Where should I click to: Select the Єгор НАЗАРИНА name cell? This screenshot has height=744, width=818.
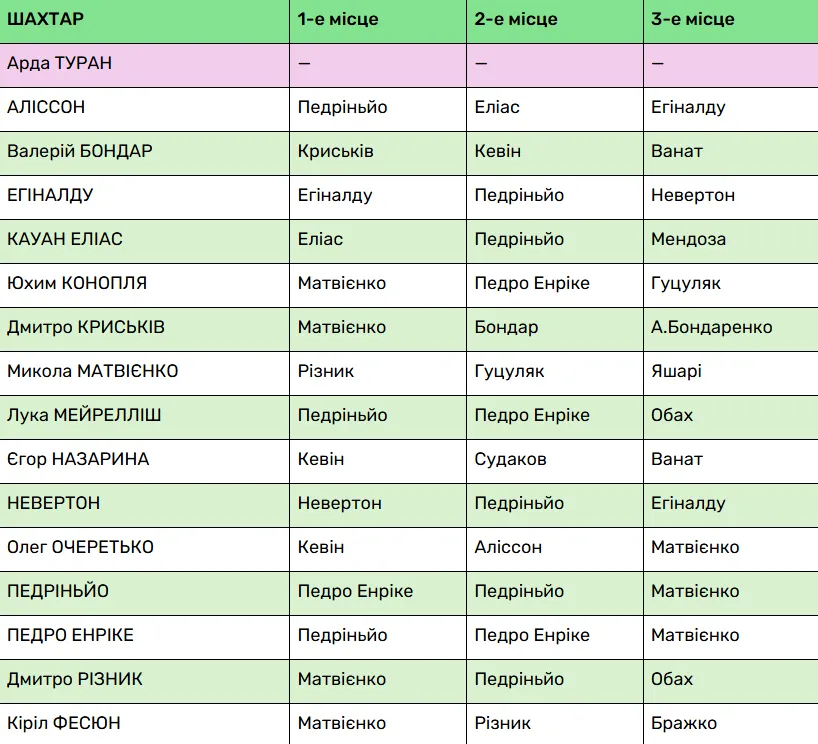click(78, 459)
